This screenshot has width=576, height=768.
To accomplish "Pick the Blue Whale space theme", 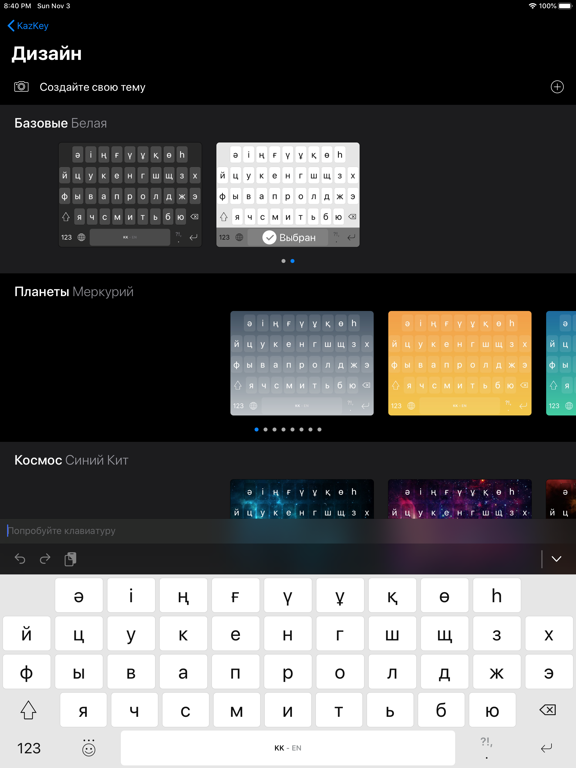I will pyautogui.click(x=302, y=499).
